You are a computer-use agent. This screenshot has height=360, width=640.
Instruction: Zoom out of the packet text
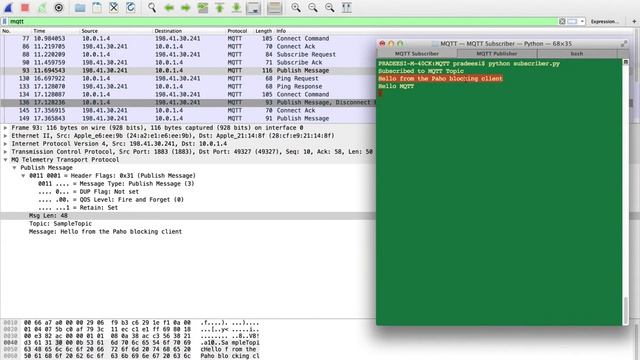313,7
